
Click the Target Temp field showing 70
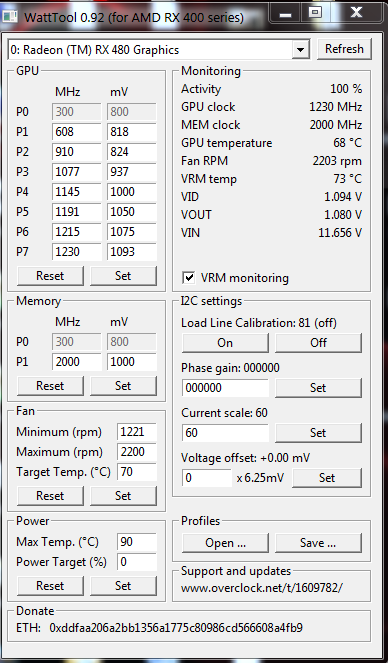point(137,471)
